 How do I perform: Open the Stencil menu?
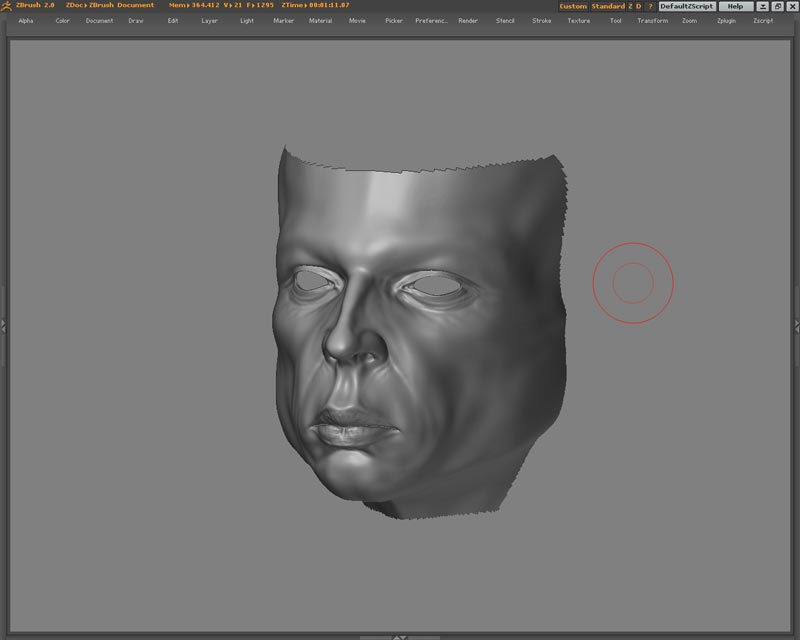tap(505, 21)
